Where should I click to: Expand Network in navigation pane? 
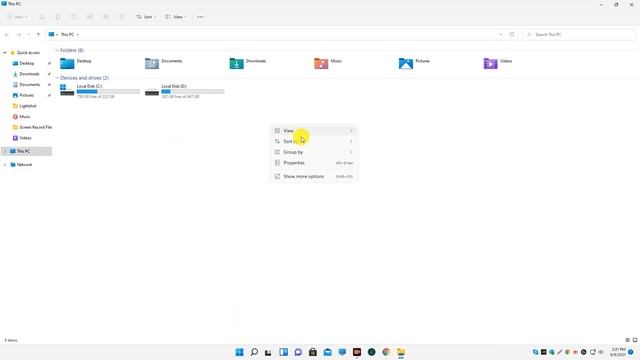[5, 164]
